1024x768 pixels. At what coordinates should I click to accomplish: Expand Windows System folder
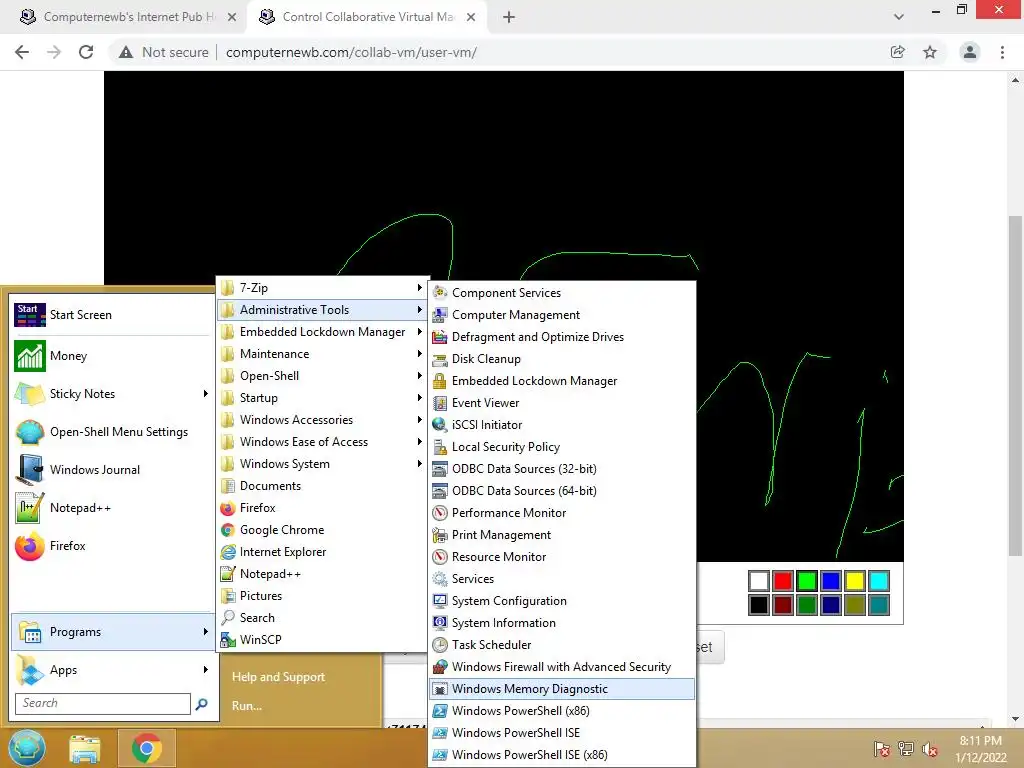tap(322, 464)
